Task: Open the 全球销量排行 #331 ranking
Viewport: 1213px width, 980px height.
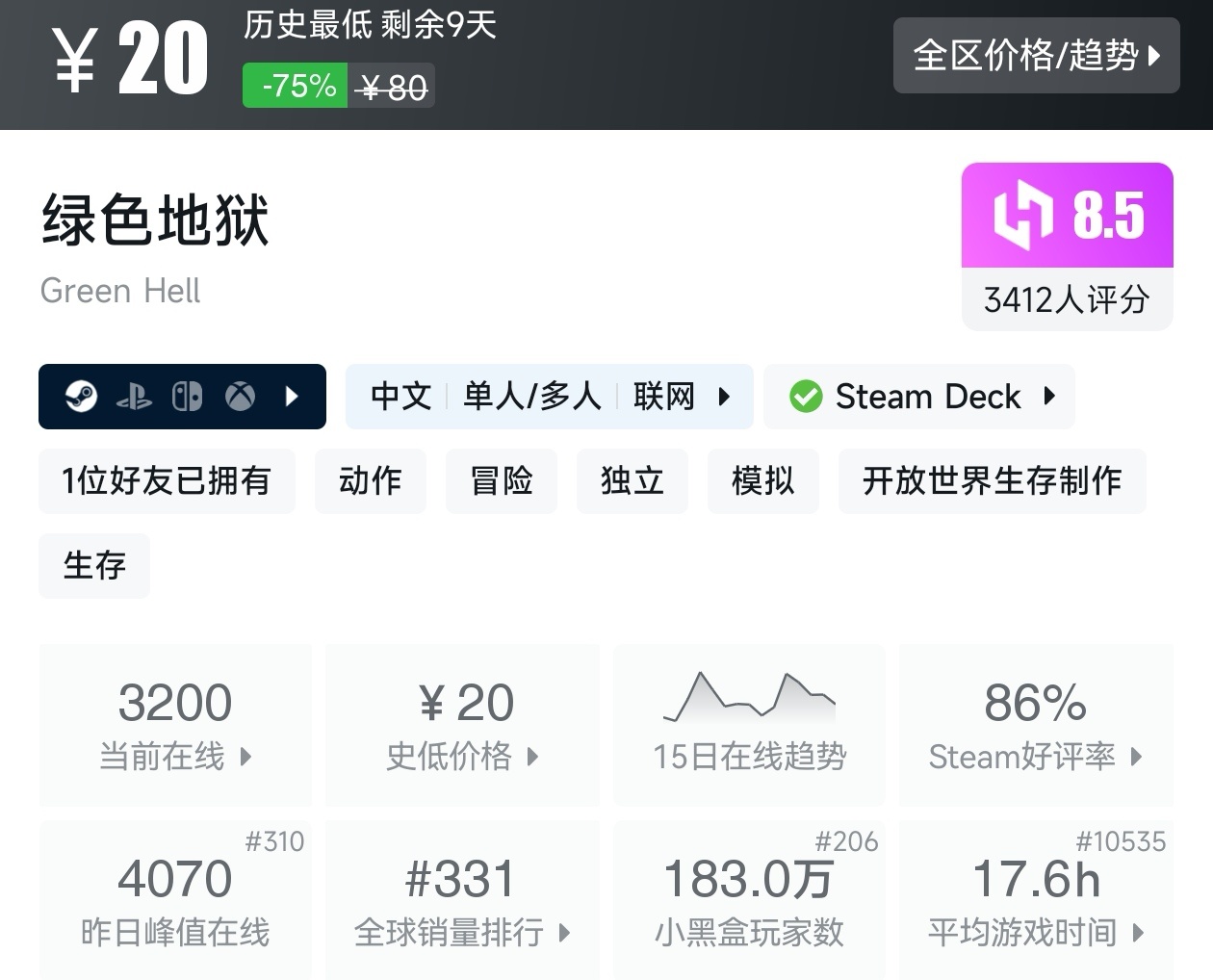Action: tap(463, 900)
